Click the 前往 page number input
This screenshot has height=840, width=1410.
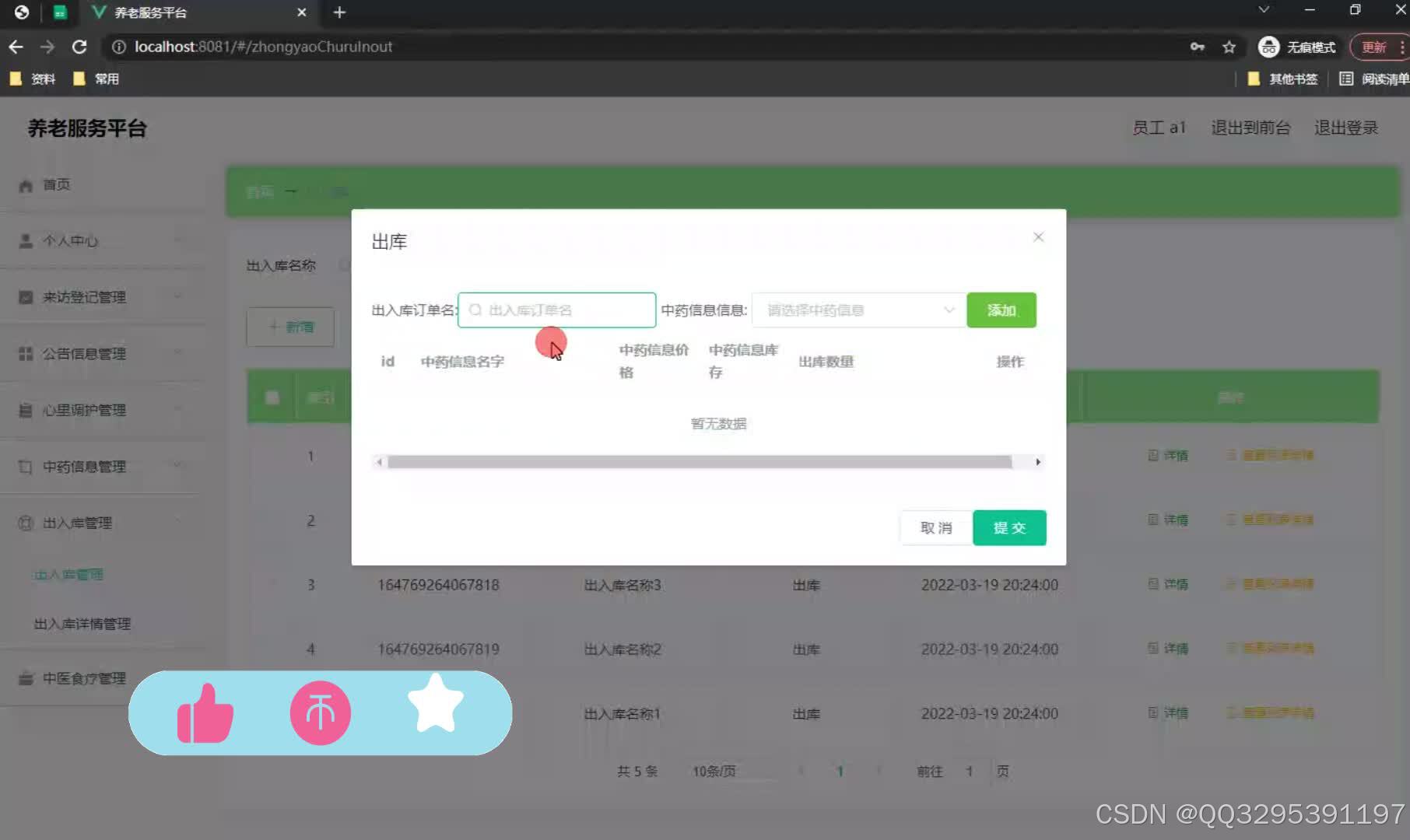point(969,771)
